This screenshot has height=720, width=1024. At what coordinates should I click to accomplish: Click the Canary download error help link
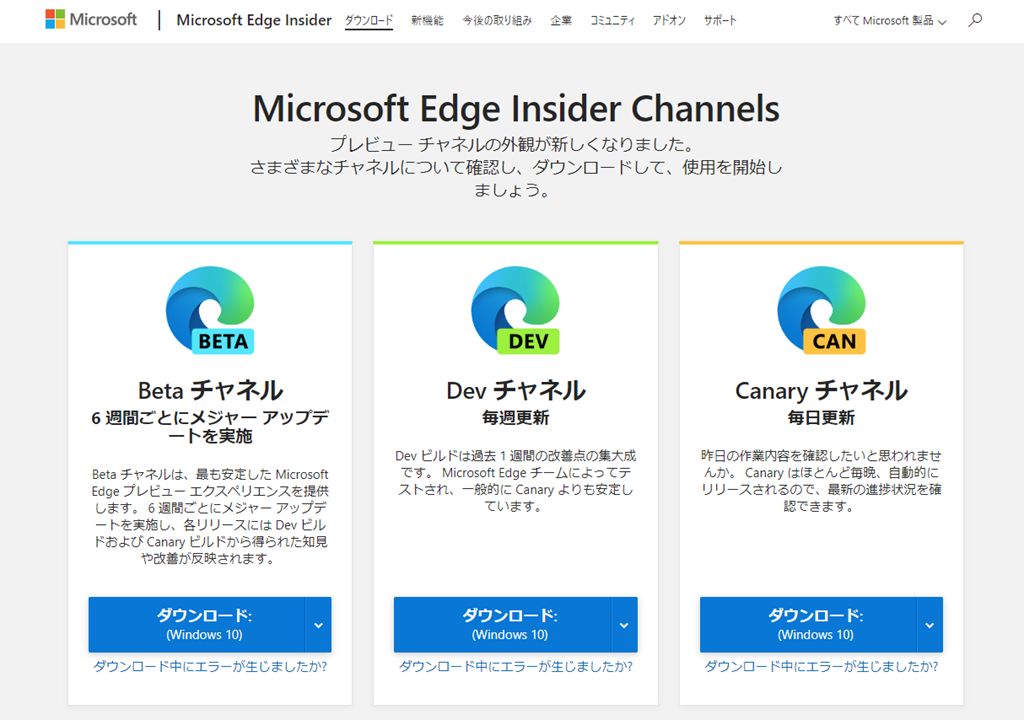(x=822, y=666)
